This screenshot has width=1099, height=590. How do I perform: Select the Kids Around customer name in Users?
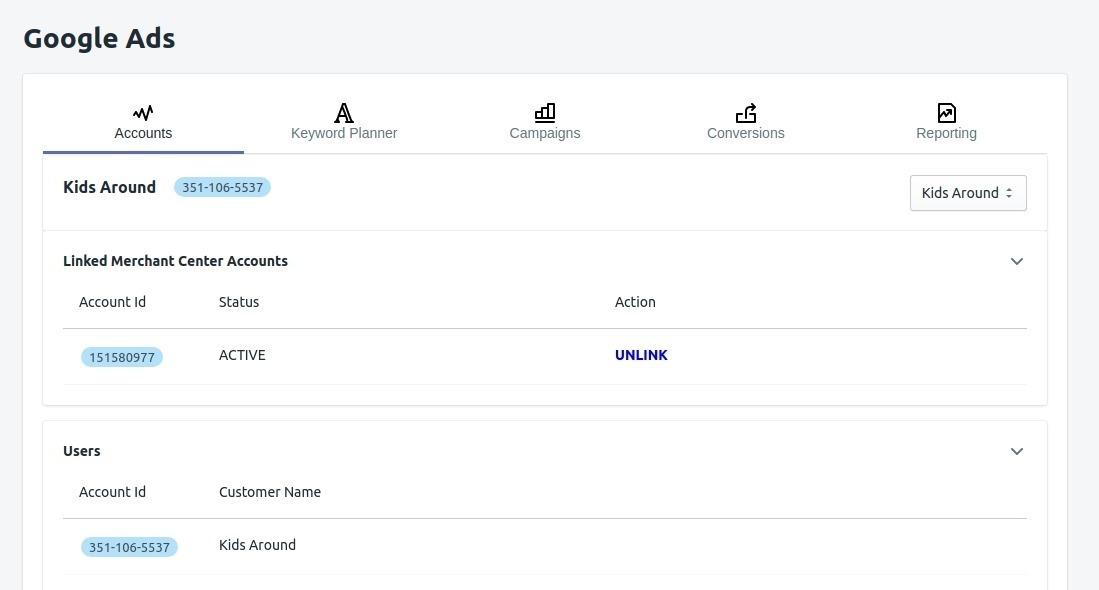257,545
